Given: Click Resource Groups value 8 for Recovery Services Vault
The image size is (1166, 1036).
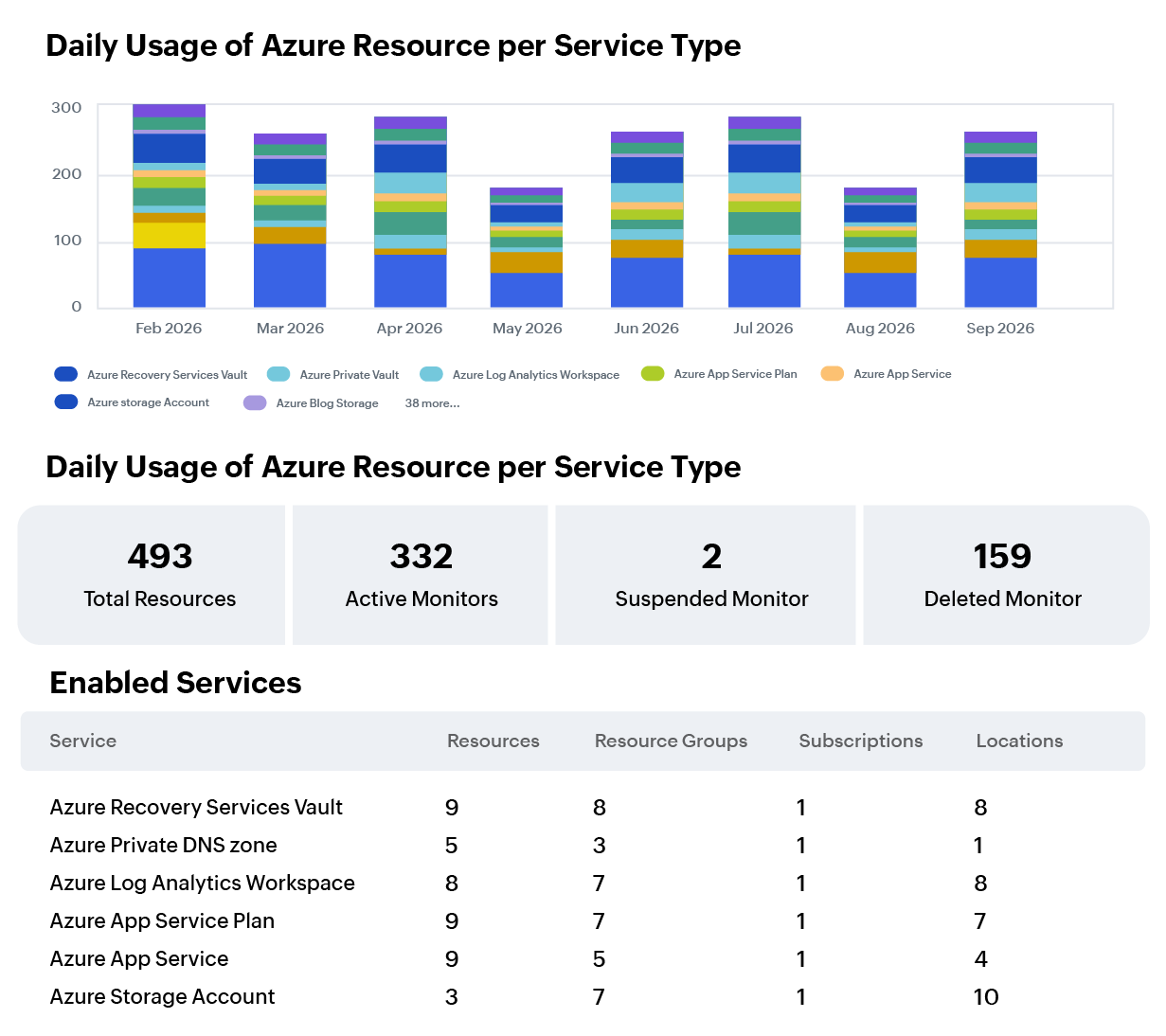Looking at the screenshot, I should point(600,808).
